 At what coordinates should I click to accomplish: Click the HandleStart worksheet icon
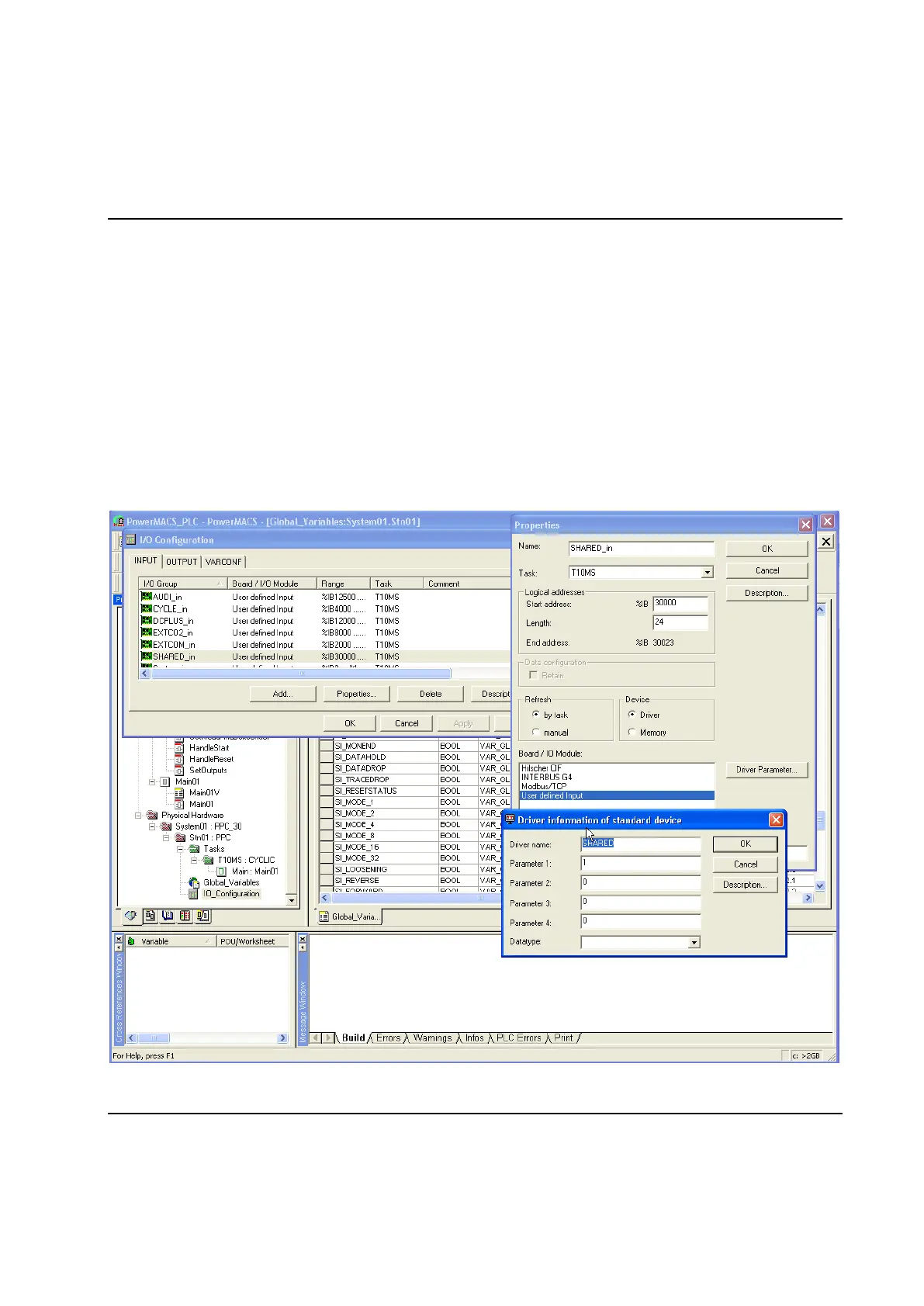tap(179, 748)
